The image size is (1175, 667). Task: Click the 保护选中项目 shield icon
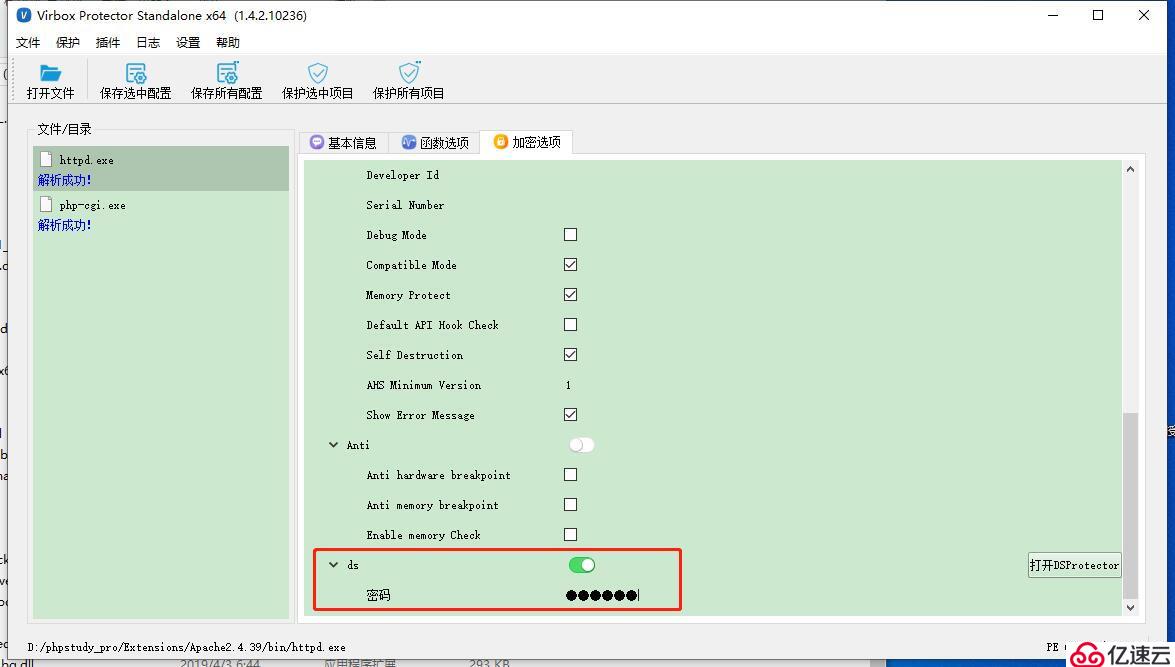tap(318, 73)
